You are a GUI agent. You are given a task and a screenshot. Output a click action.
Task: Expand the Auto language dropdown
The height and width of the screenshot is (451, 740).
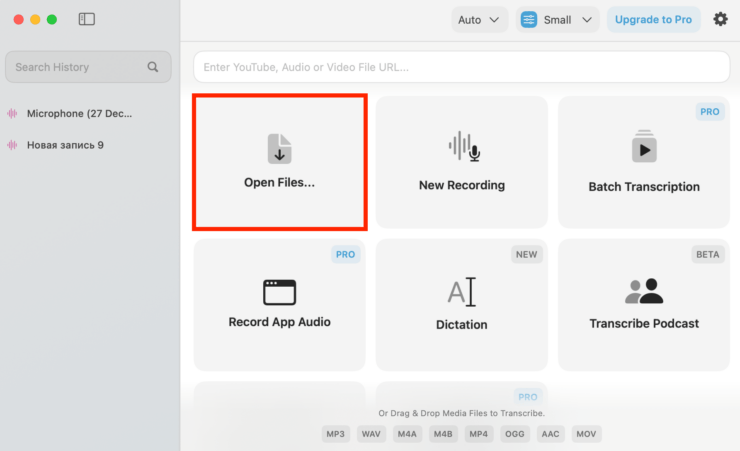coord(480,20)
